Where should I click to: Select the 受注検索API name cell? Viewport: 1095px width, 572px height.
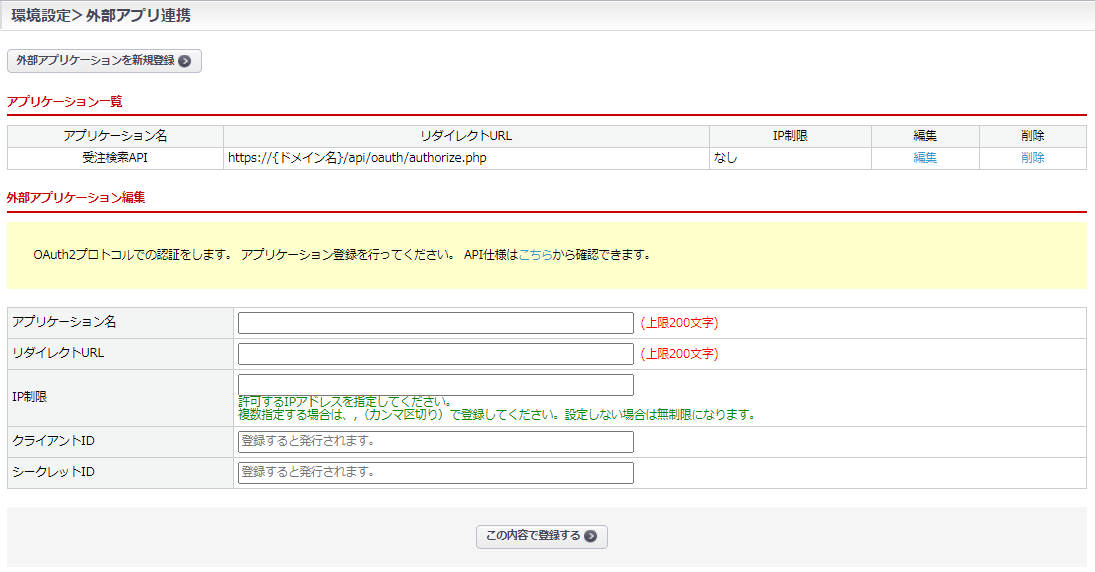(115, 158)
